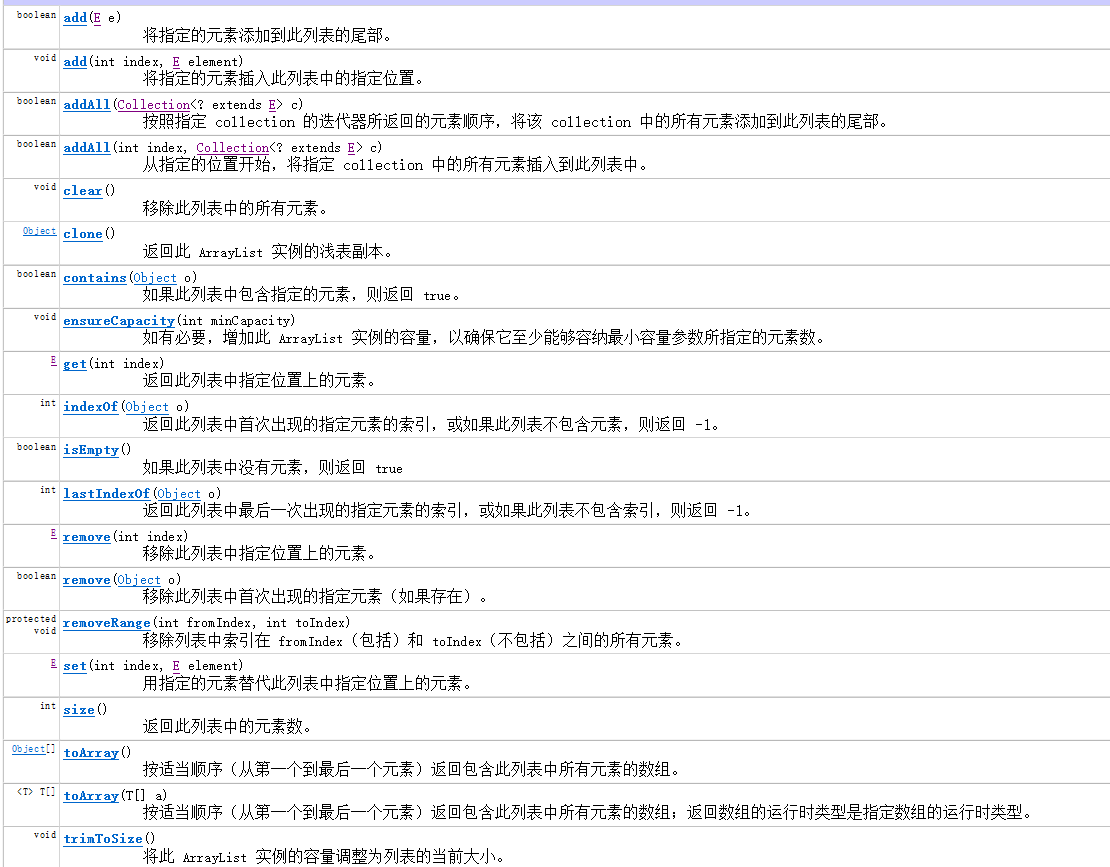Open the set method link
The width and height of the screenshot is (1110, 867).
[x=74, y=667]
